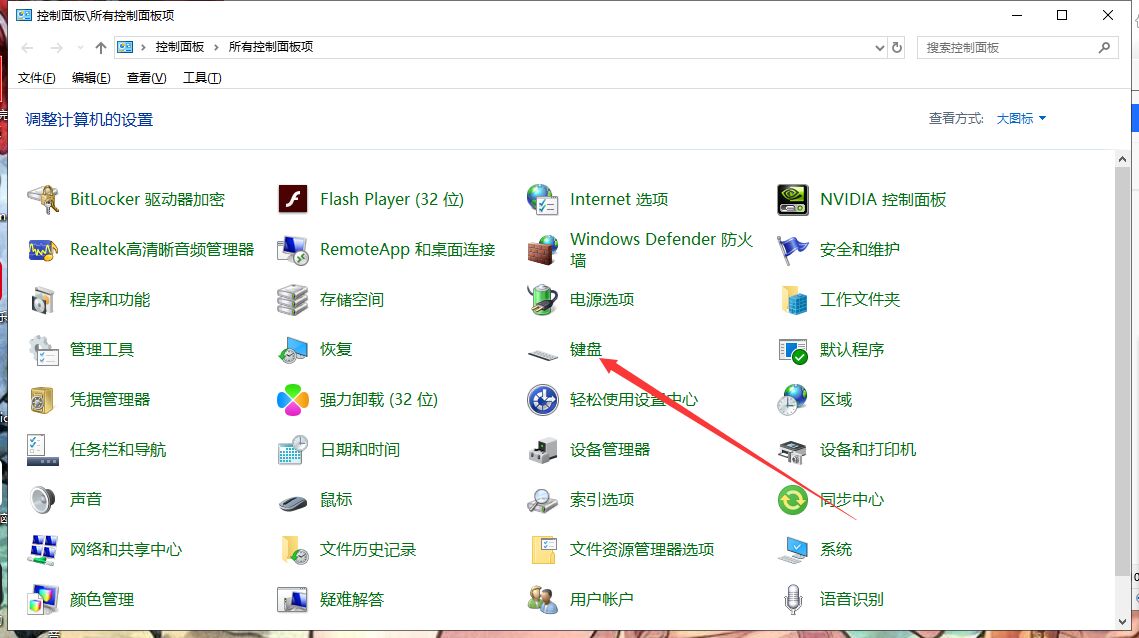The height and width of the screenshot is (638, 1139).
Task: Open the Windows Defender 防火墙 brick wall icon
Action: [x=543, y=249]
